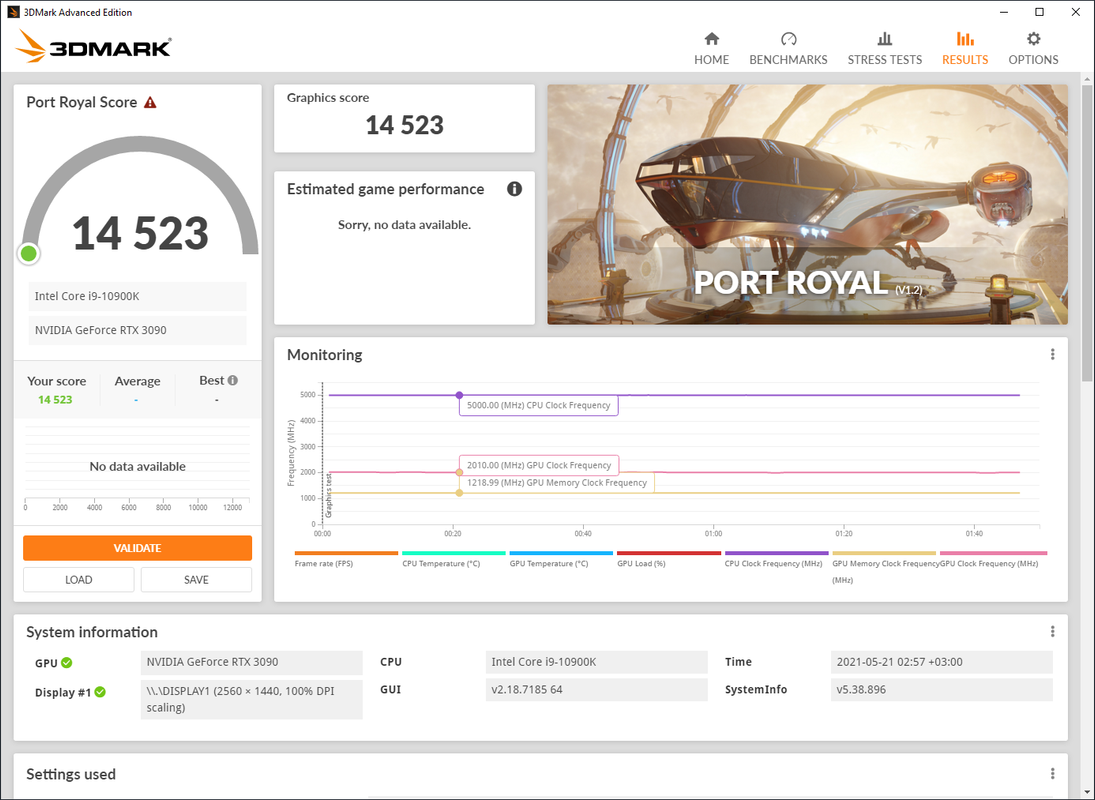Toggle the CPU Clock Frequency legend
This screenshot has width=1095, height=800.
coord(776,558)
